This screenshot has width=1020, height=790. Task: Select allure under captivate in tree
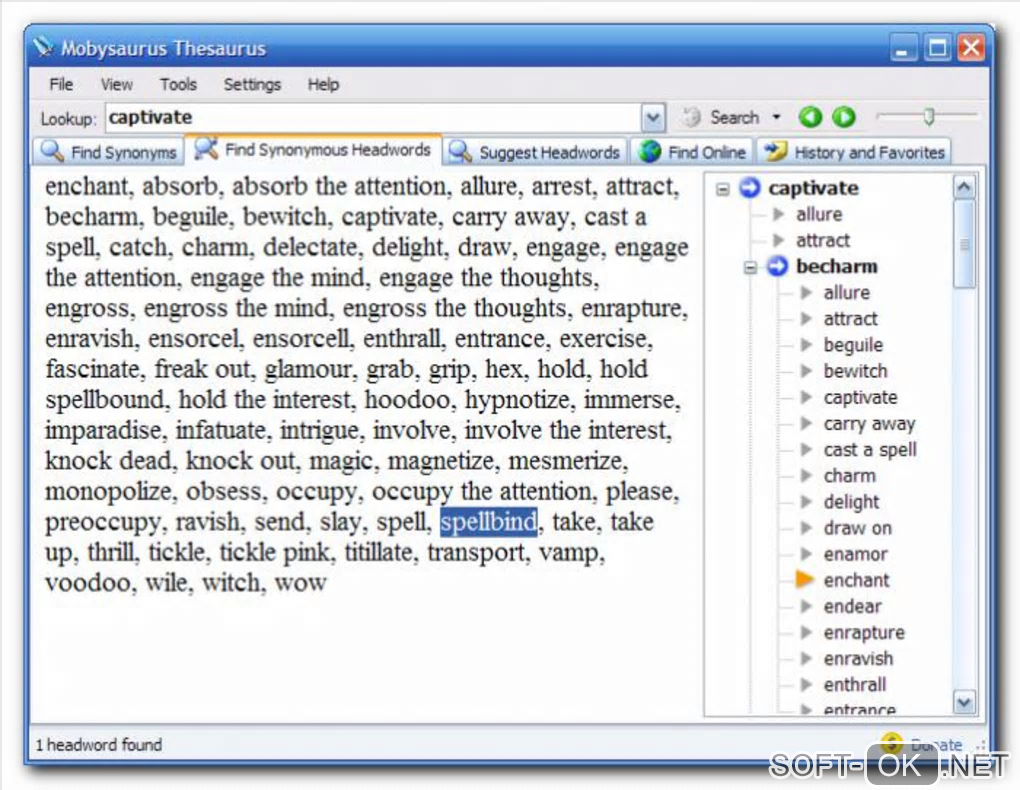(819, 214)
